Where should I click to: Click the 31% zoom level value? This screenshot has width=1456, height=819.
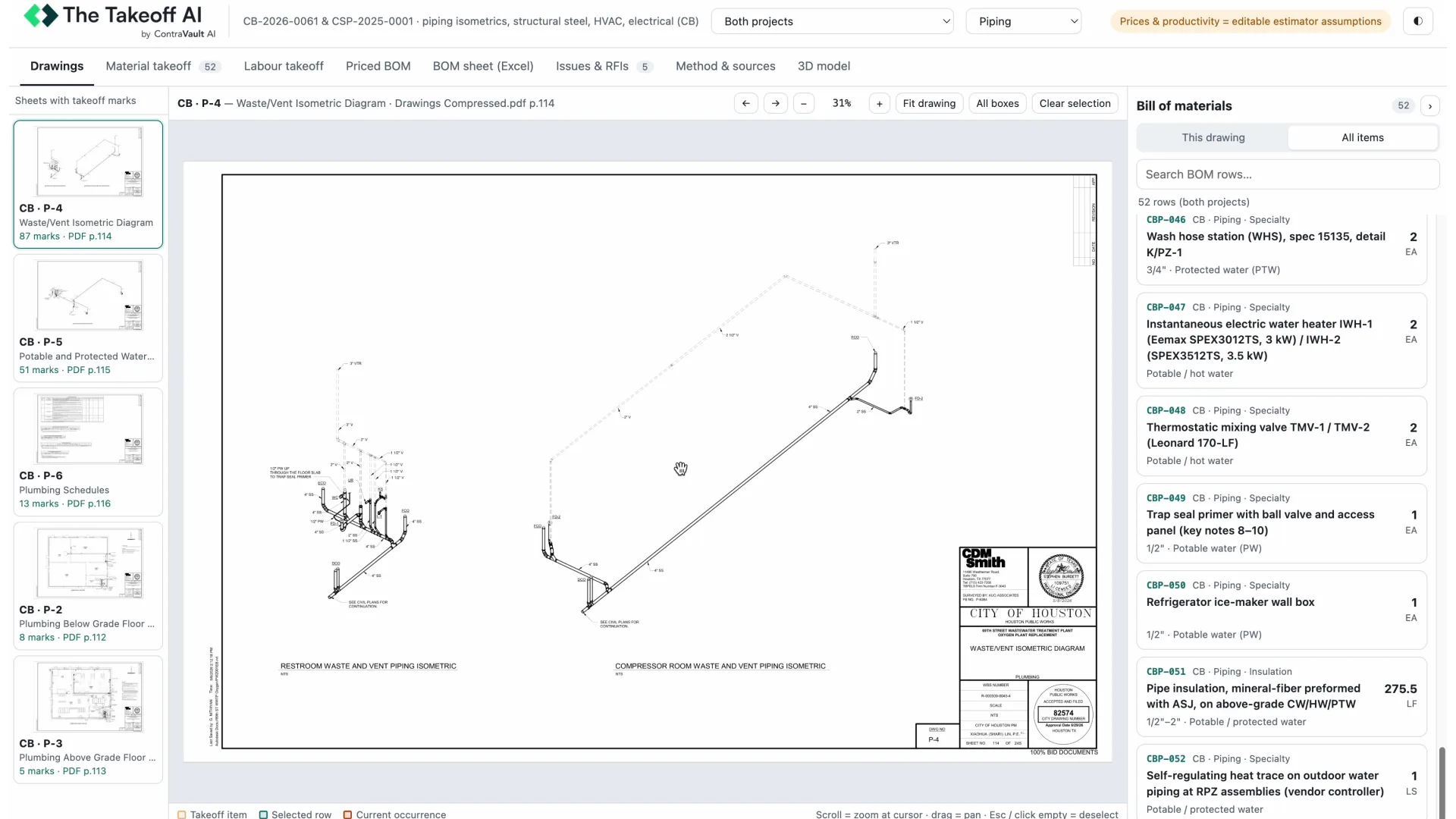point(842,104)
